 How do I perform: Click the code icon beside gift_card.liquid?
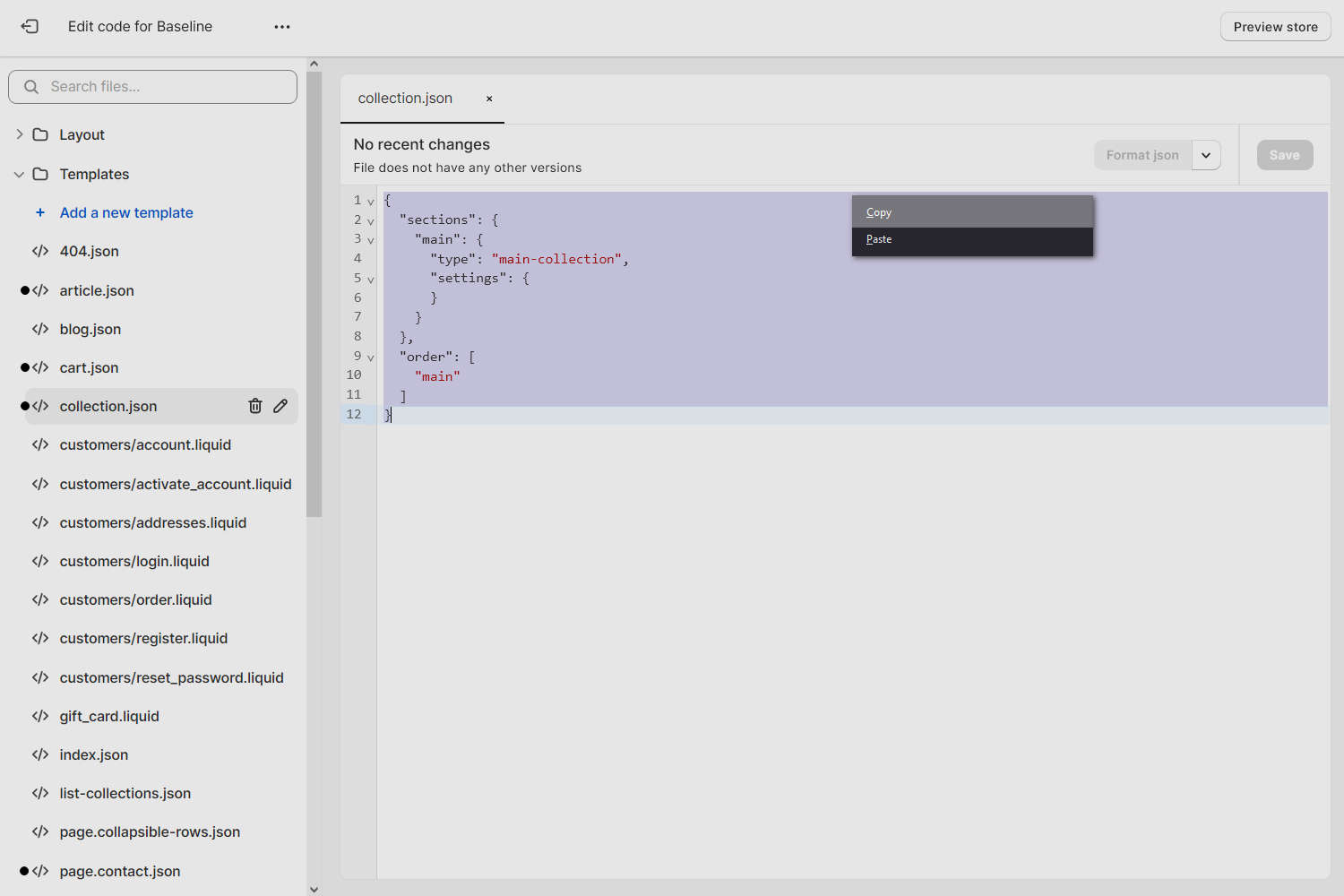tap(40, 716)
